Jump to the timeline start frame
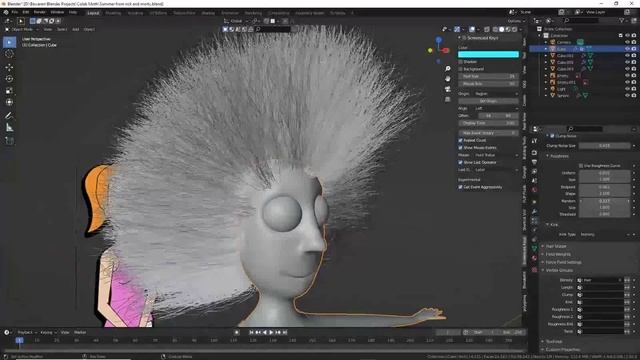640x360 pixels. (251, 332)
